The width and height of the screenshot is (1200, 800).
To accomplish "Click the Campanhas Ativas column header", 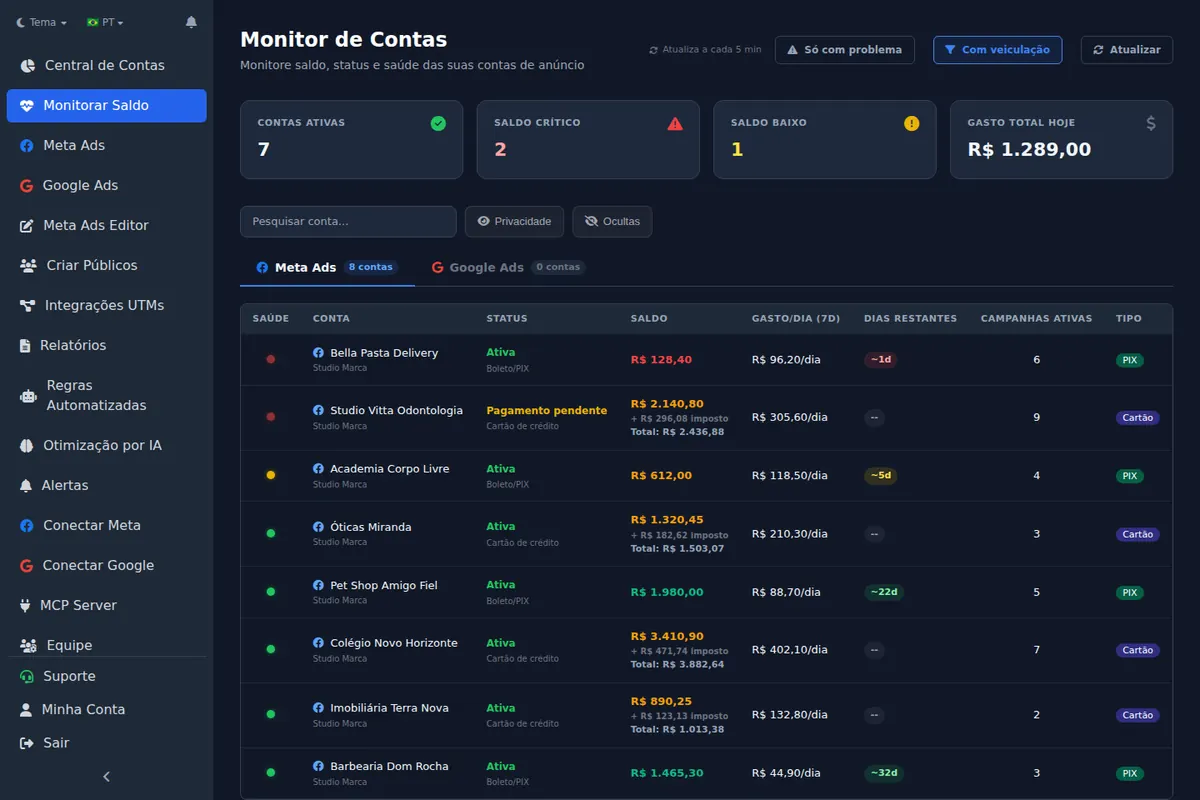I will (1036, 319).
